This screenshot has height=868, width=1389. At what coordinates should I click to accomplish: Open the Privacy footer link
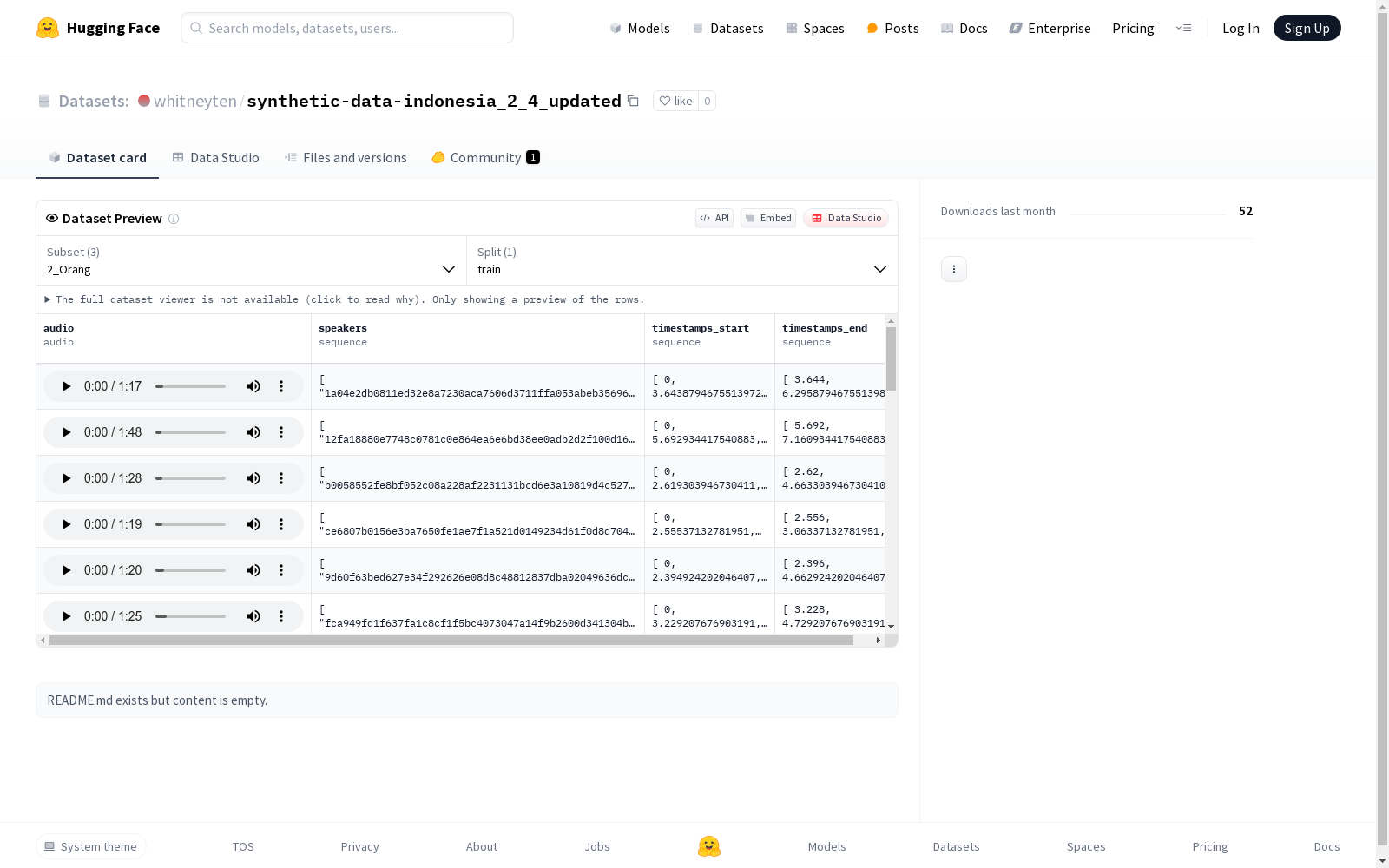(360, 846)
